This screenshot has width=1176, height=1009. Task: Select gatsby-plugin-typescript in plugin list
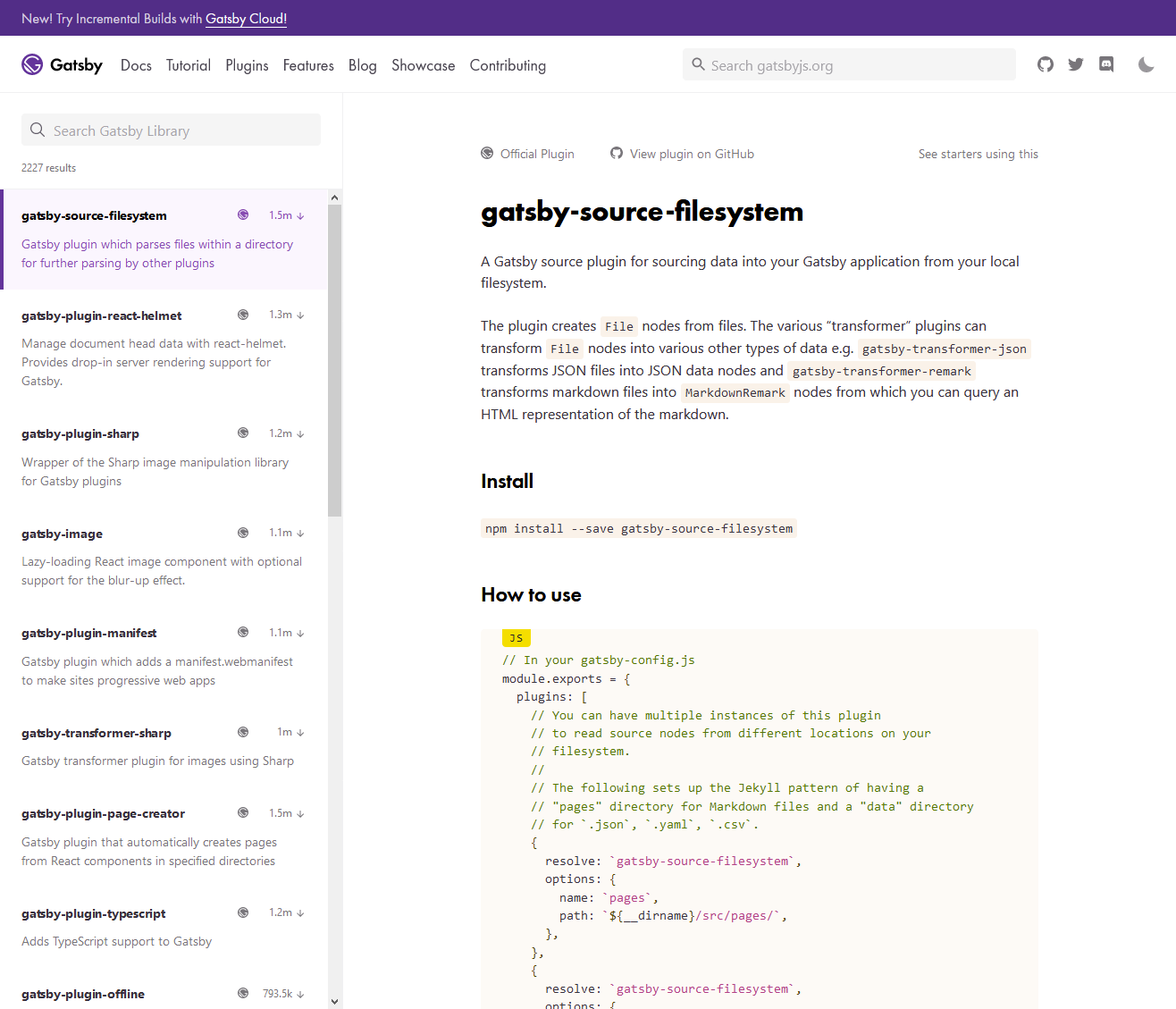pos(94,913)
